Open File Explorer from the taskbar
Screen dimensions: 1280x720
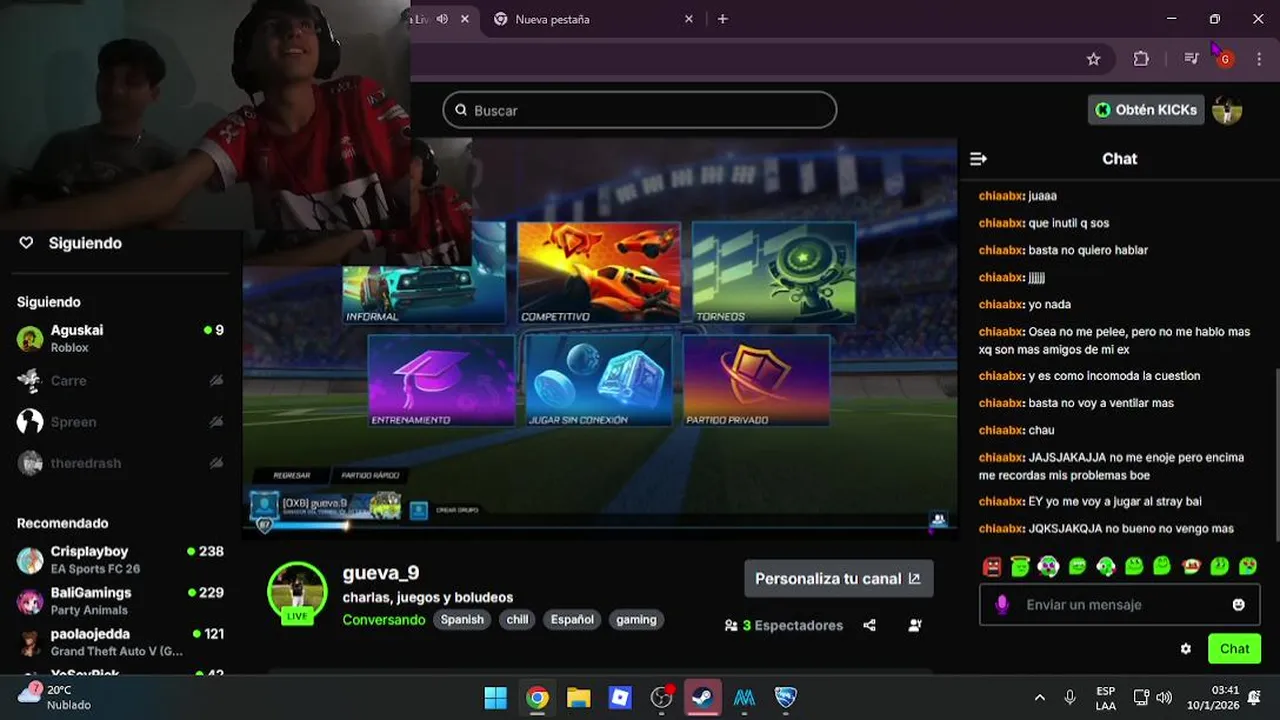click(x=578, y=697)
